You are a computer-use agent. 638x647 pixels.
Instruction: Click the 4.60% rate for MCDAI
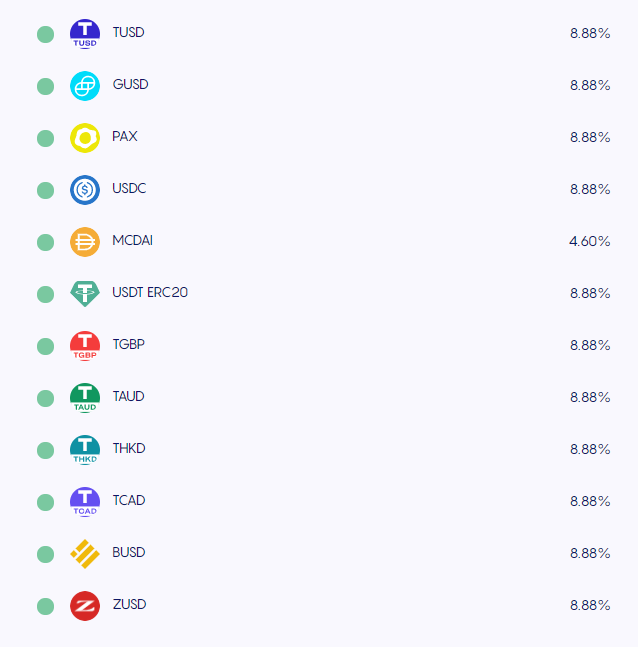589,241
